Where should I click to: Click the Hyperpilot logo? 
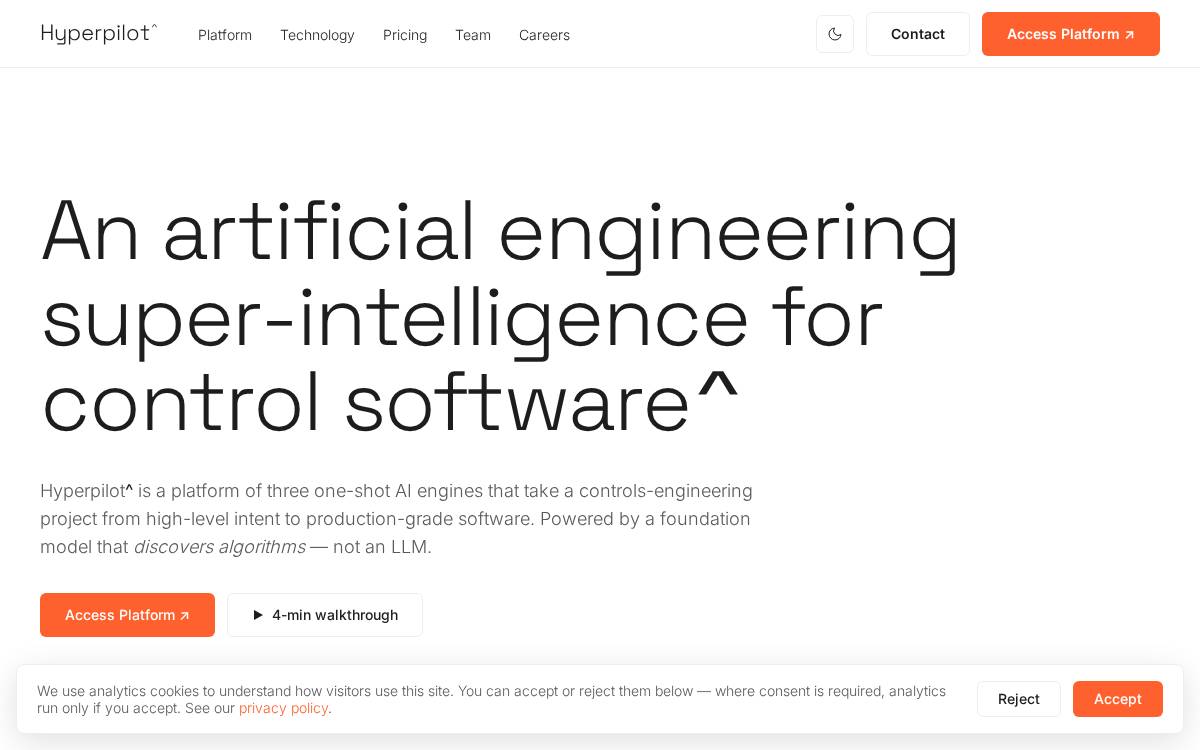pyautogui.click(x=99, y=34)
